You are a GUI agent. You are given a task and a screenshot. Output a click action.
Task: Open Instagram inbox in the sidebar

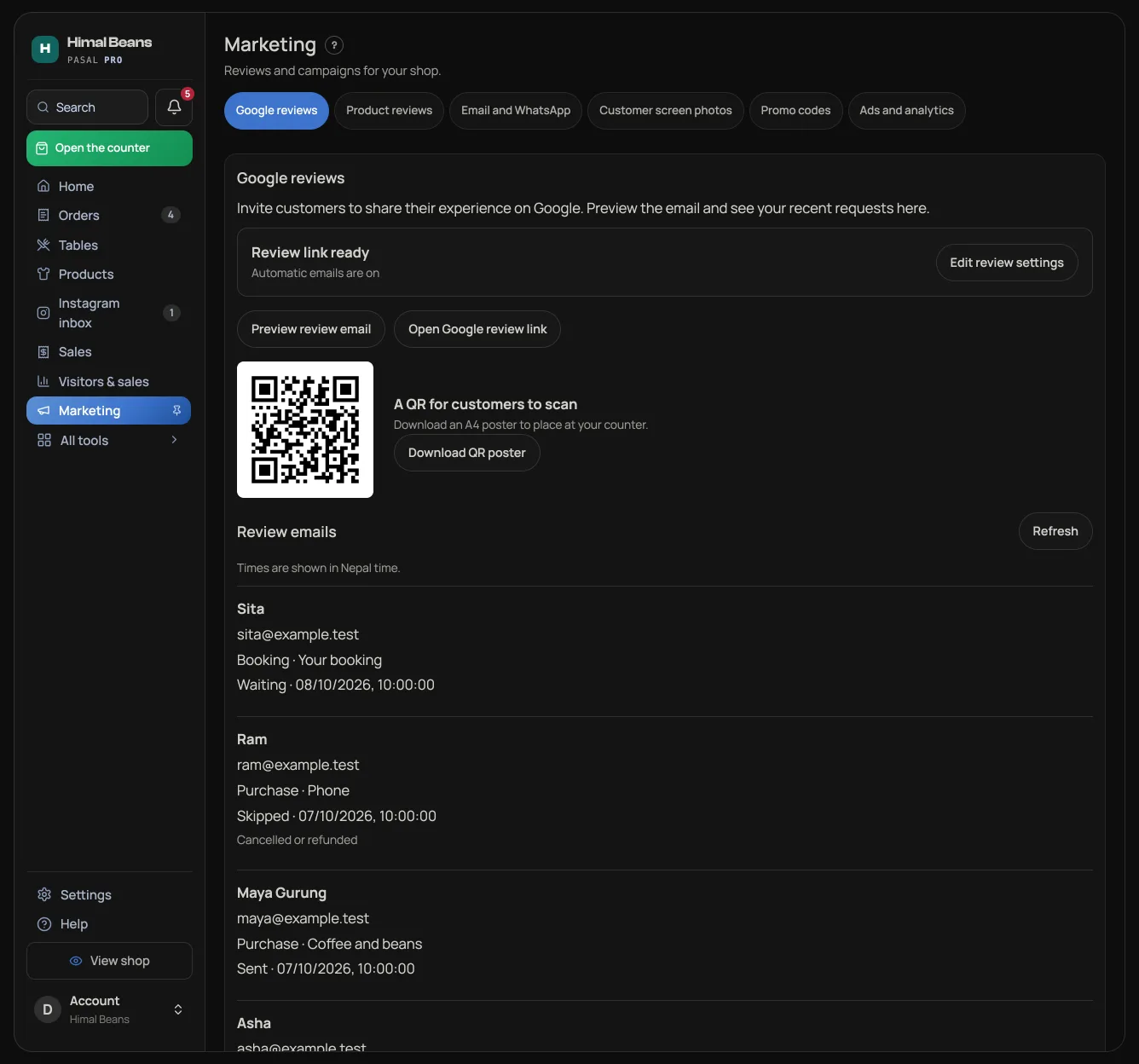[109, 313]
